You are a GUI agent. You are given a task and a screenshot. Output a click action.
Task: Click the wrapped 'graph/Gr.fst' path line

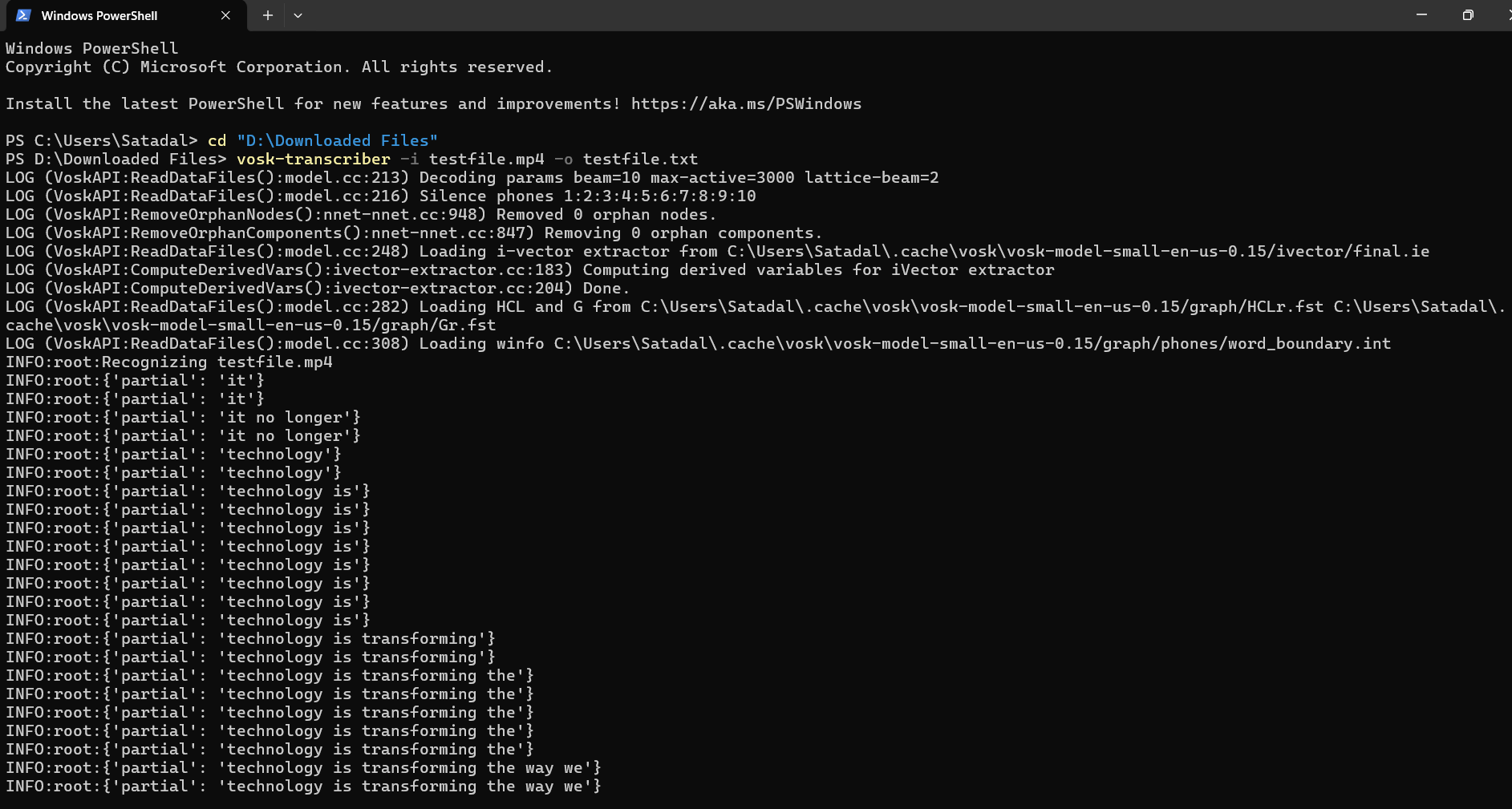point(251,325)
